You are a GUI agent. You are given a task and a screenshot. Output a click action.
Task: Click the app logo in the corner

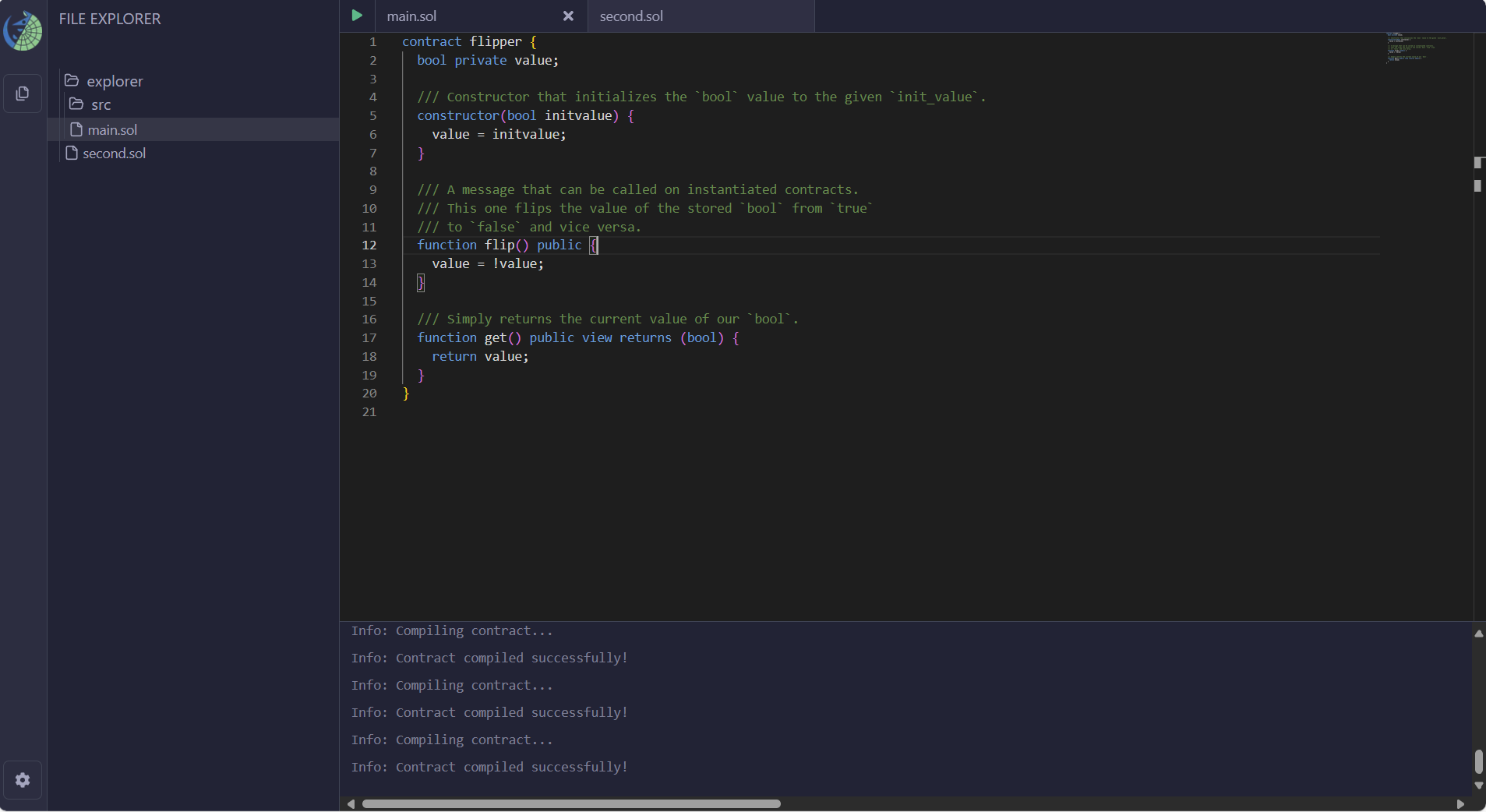(23, 30)
